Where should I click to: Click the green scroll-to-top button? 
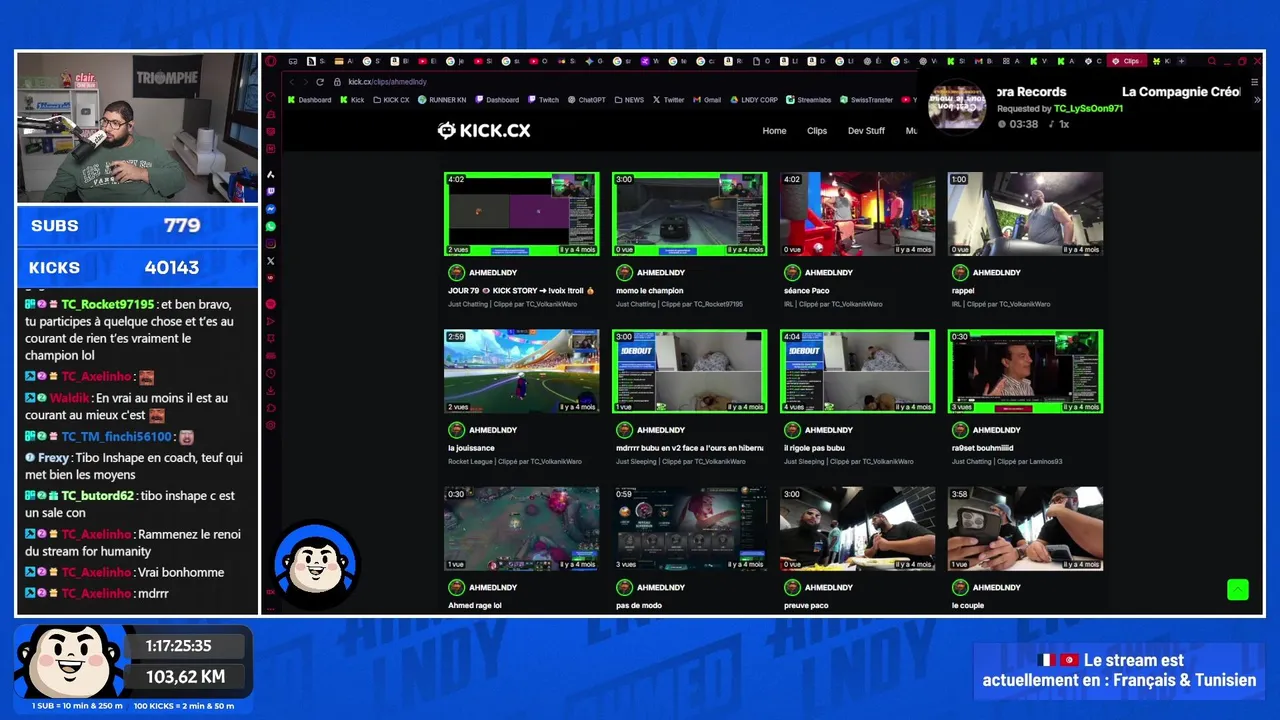click(x=1238, y=590)
